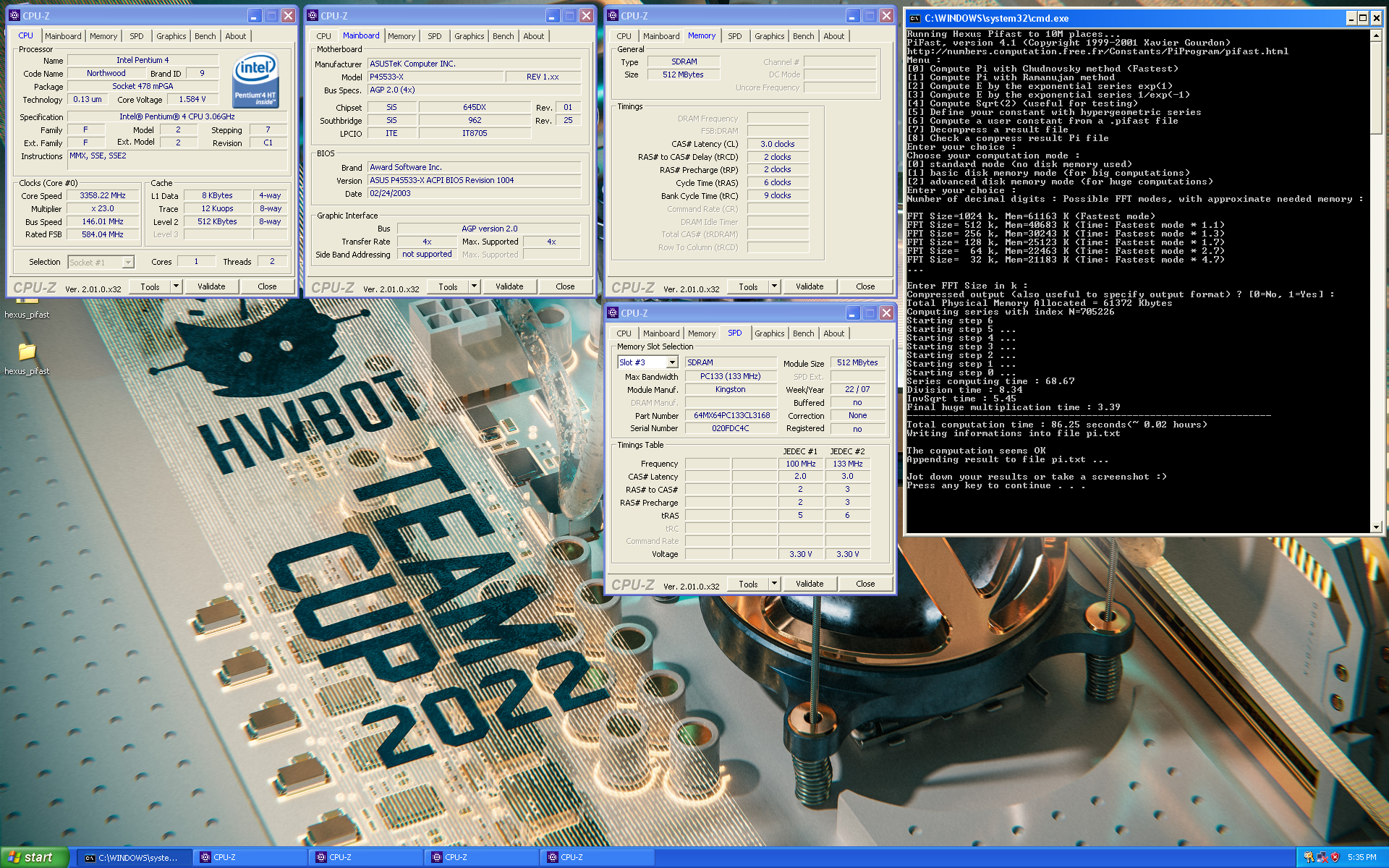Click the first system tray icon
The height and width of the screenshot is (868, 1389).
[1309, 857]
